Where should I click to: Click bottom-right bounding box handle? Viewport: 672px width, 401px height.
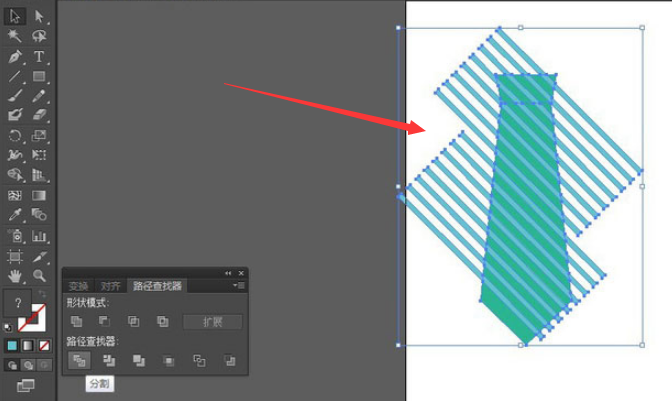click(x=642, y=345)
